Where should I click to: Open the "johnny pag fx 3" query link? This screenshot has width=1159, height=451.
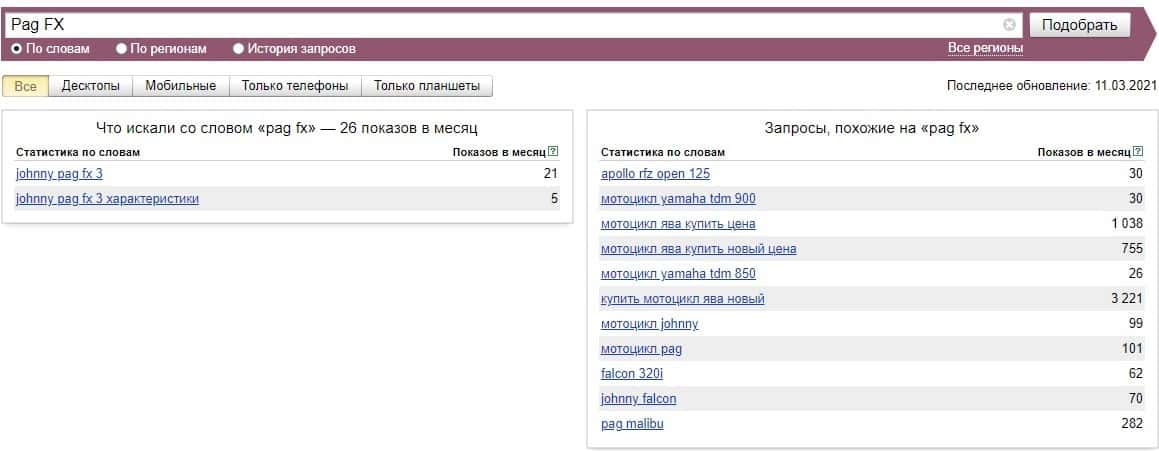[59, 174]
